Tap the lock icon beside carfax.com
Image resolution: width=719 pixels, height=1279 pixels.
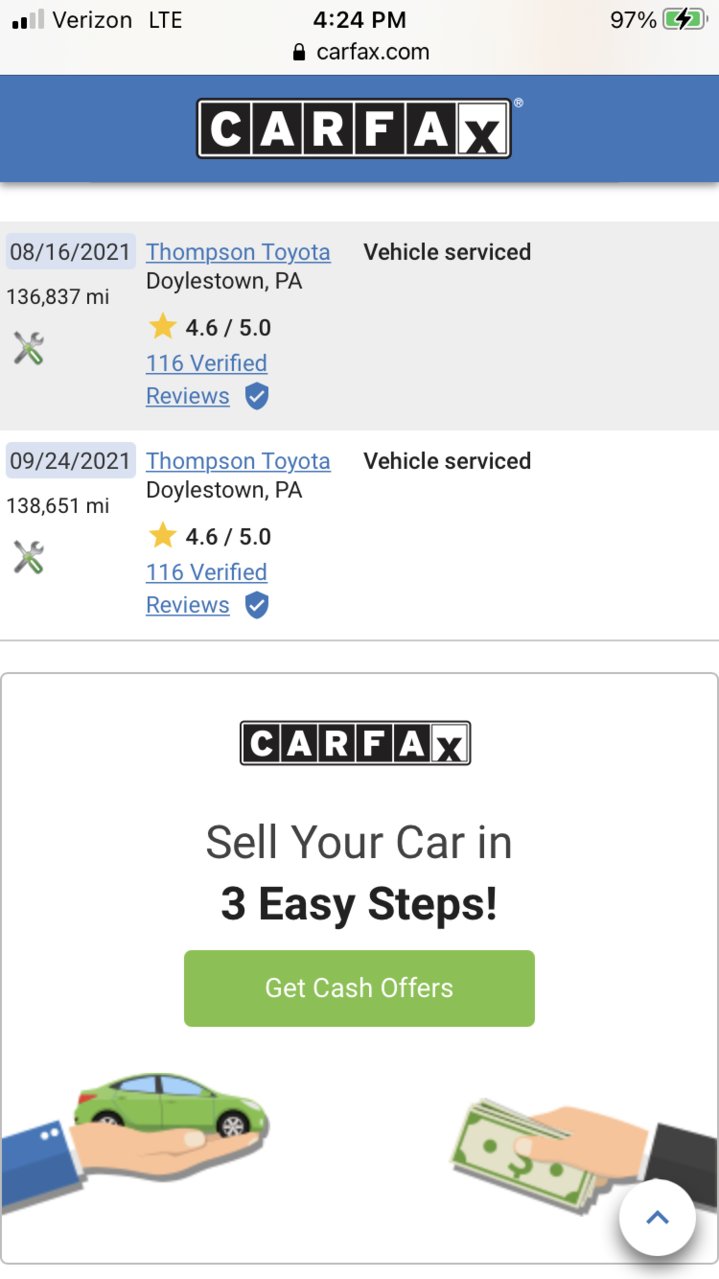(299, 52)
